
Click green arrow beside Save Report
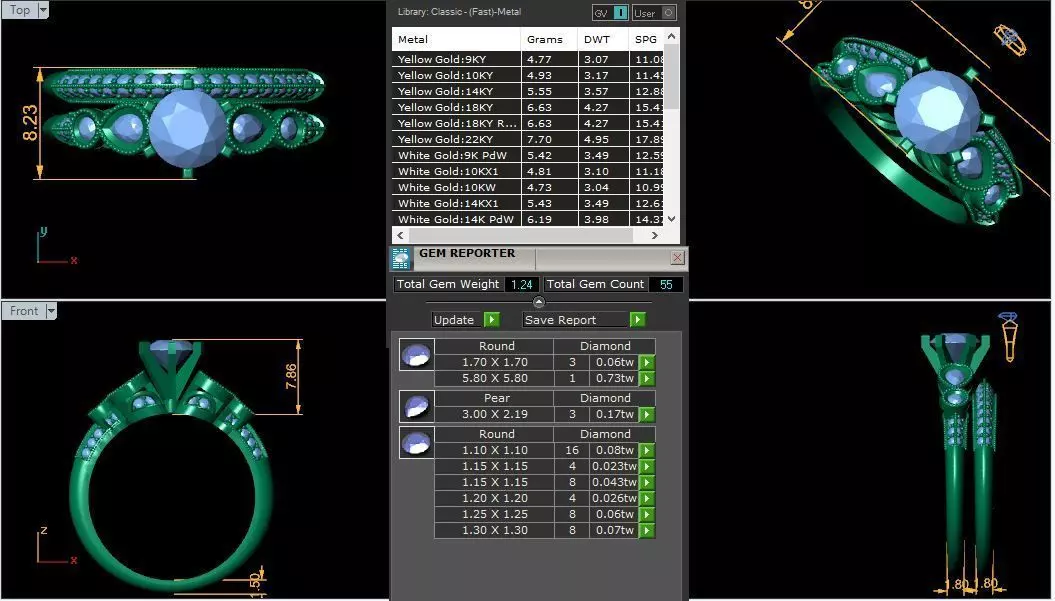[x=637, y=320]
